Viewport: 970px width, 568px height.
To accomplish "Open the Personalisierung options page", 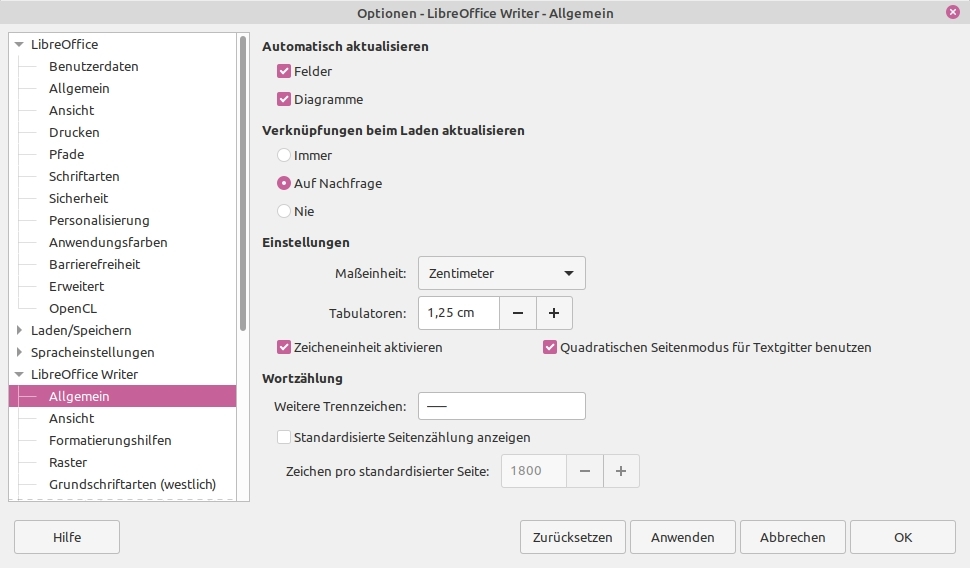I will [99, 220].
